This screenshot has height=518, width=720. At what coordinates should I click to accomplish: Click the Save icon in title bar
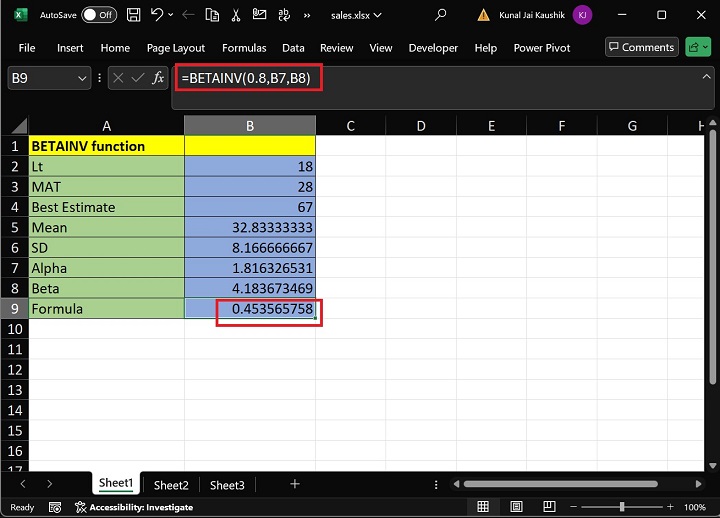(132, 15)
